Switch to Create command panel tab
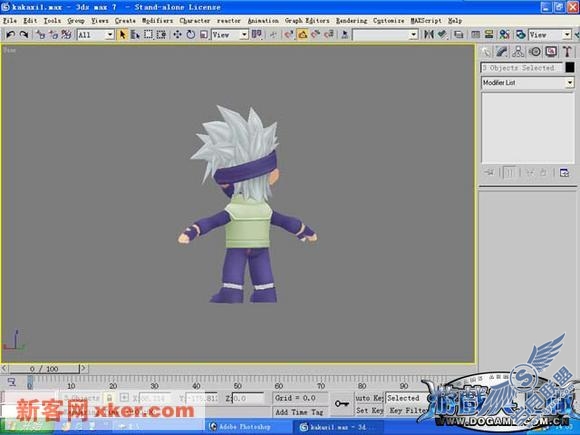580x435 pixels. (x=486, y=52)
